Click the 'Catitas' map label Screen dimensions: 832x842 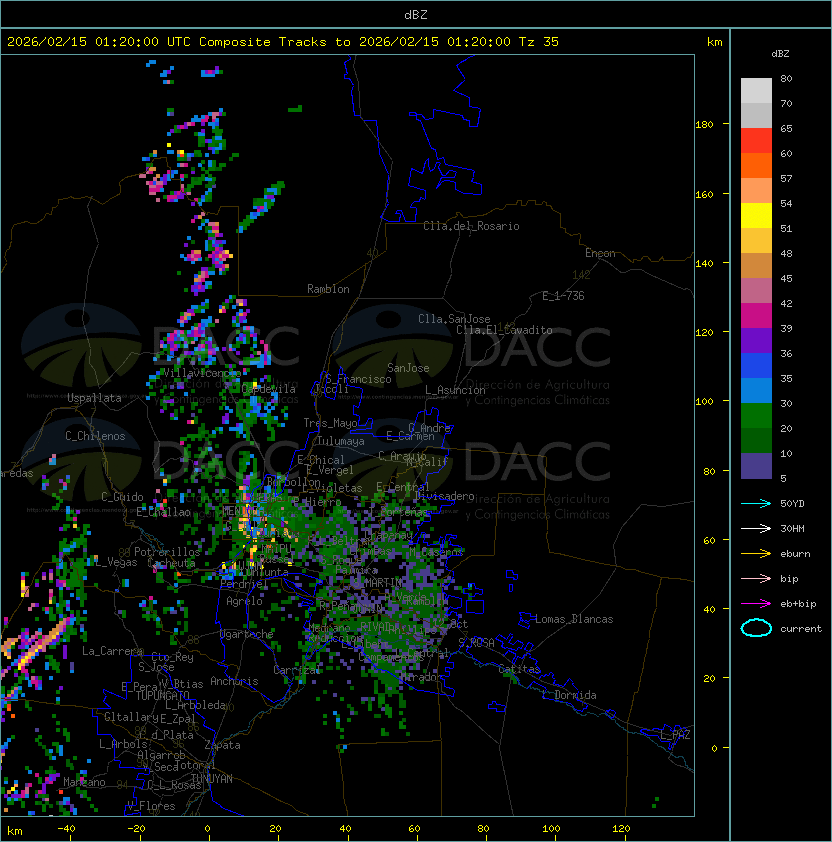519,669
